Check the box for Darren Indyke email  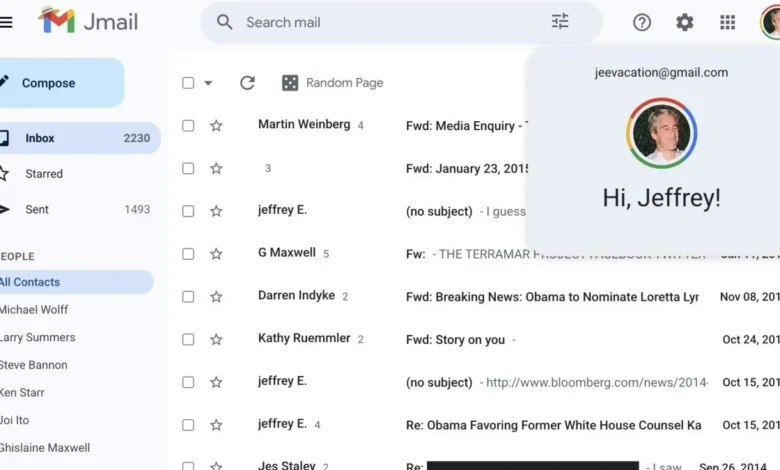click(x=188, y=297)
